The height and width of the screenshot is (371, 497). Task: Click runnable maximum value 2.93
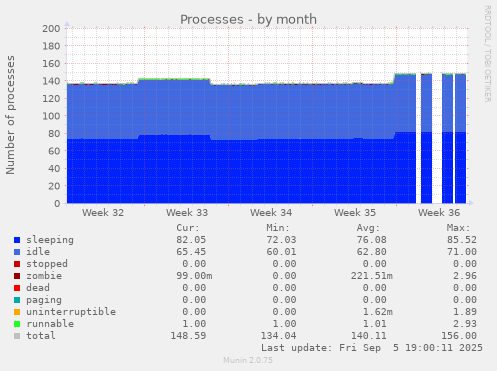coord(465,324)
